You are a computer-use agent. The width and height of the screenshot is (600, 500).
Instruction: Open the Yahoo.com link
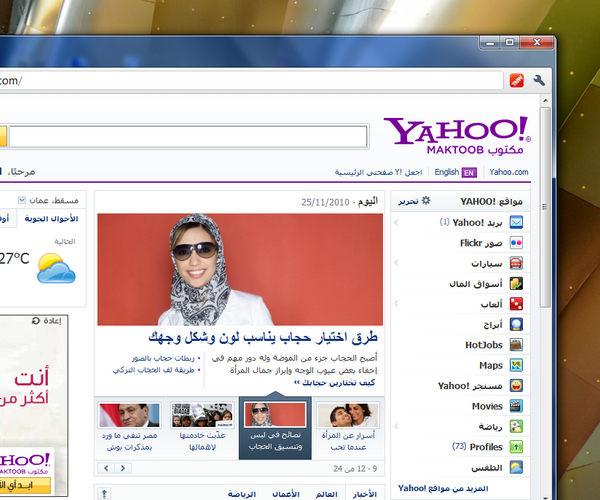pyautogui.click(x=509, y=172)
